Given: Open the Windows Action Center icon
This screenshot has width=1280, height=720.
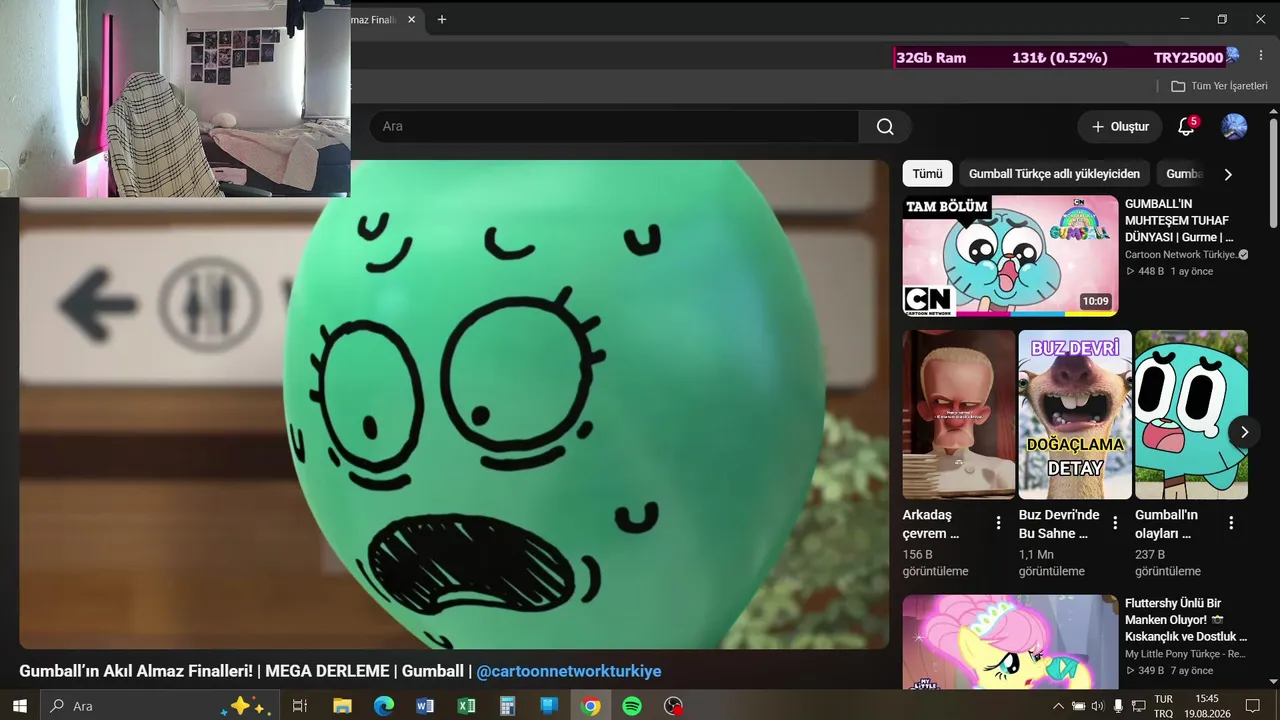Looking at the screenshot, I should point(1252,706).
